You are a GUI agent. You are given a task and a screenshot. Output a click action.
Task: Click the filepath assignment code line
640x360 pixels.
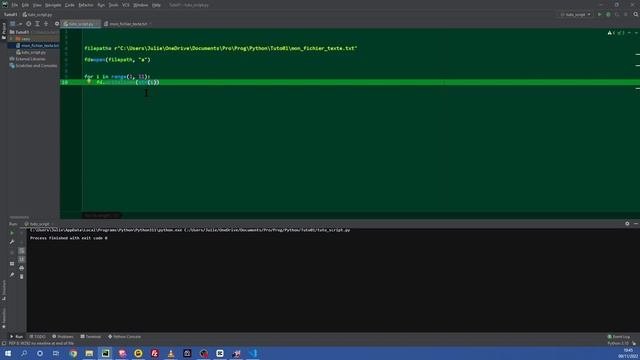tap(220, 48)
